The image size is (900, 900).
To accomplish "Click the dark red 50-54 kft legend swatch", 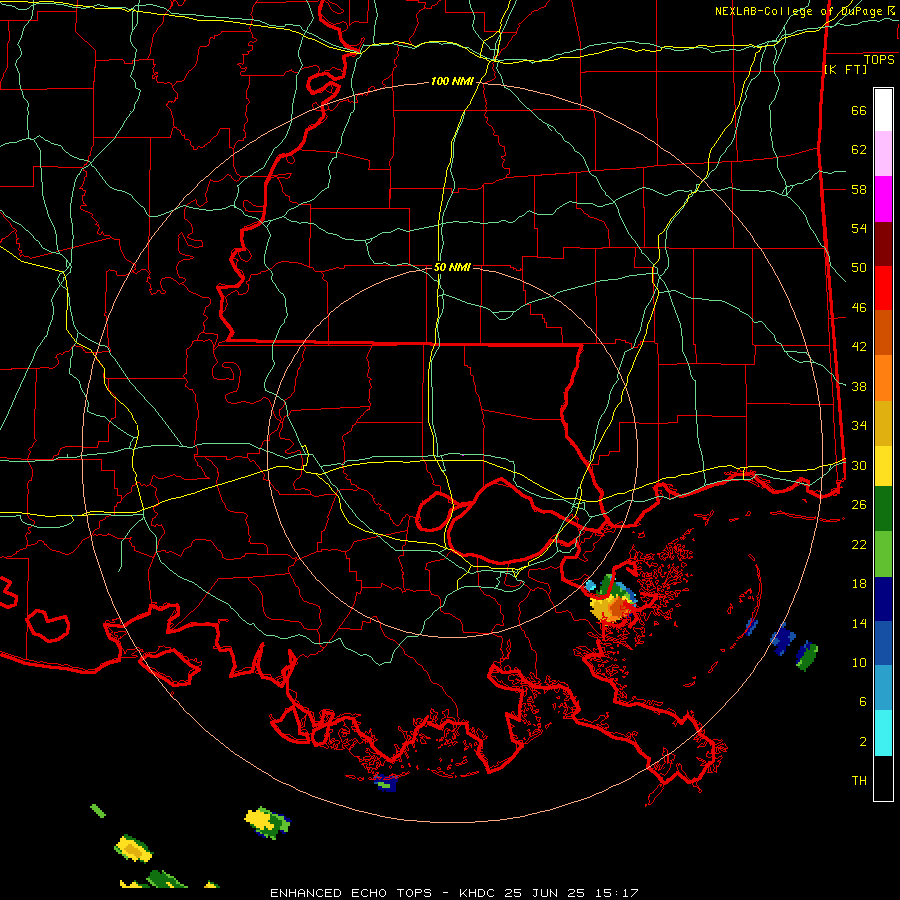I will [883, 245].
